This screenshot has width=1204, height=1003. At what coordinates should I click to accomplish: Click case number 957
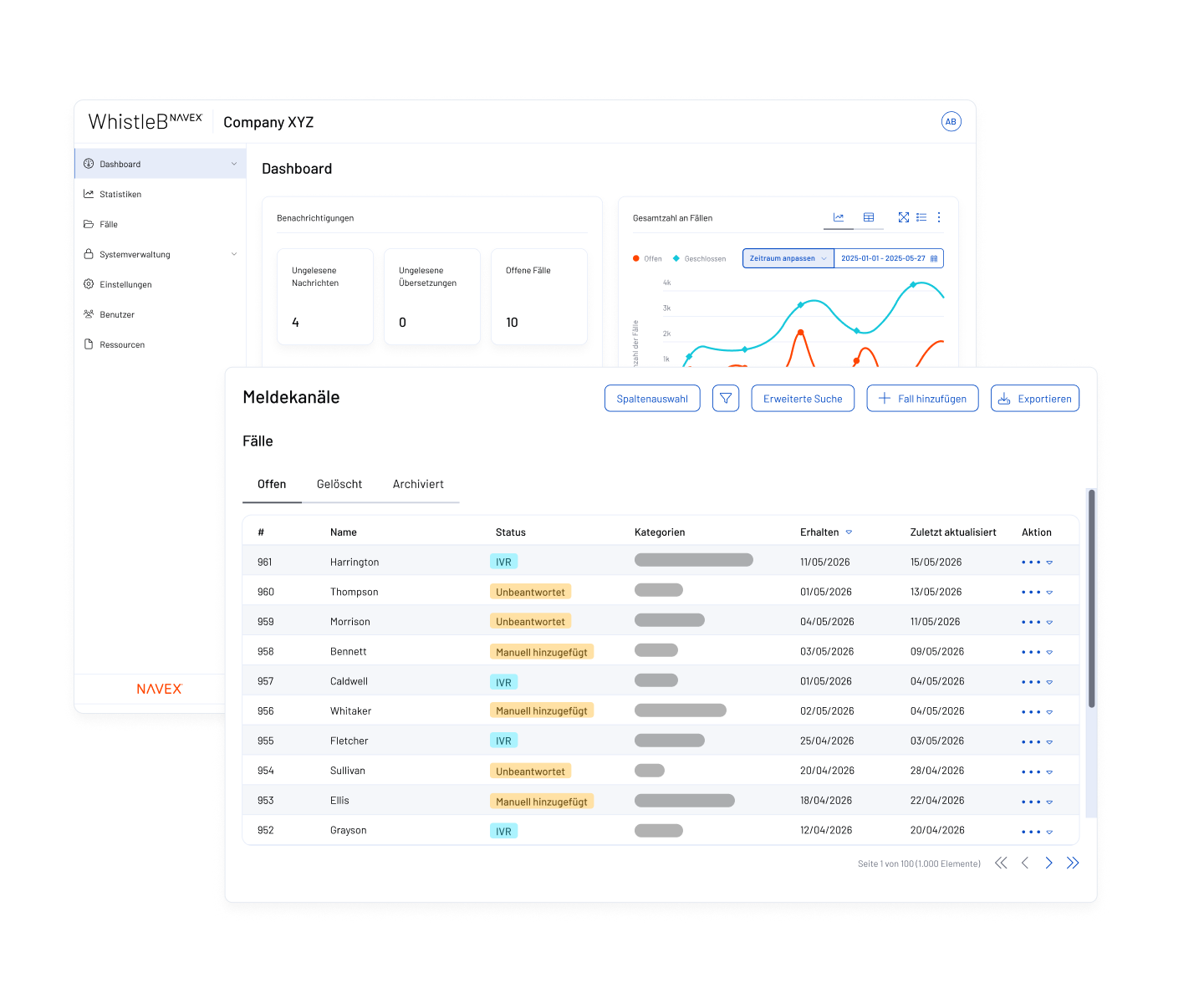point(265,681)
